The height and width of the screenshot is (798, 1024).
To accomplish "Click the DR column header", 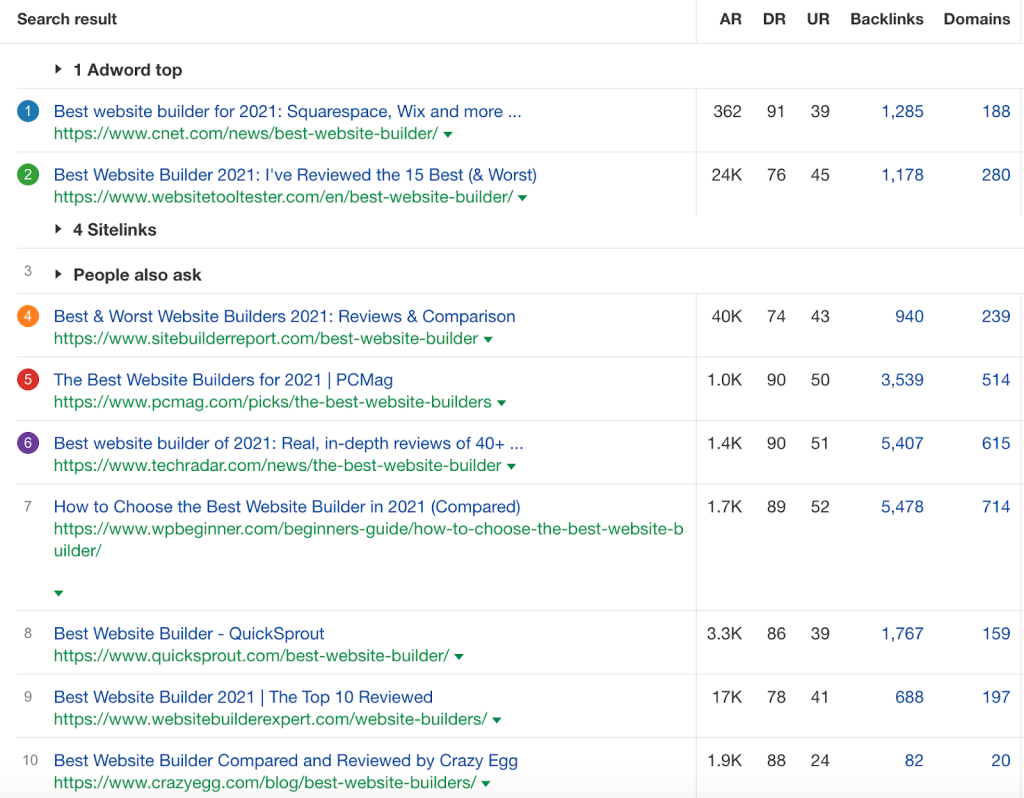I will tap(774, 19).
